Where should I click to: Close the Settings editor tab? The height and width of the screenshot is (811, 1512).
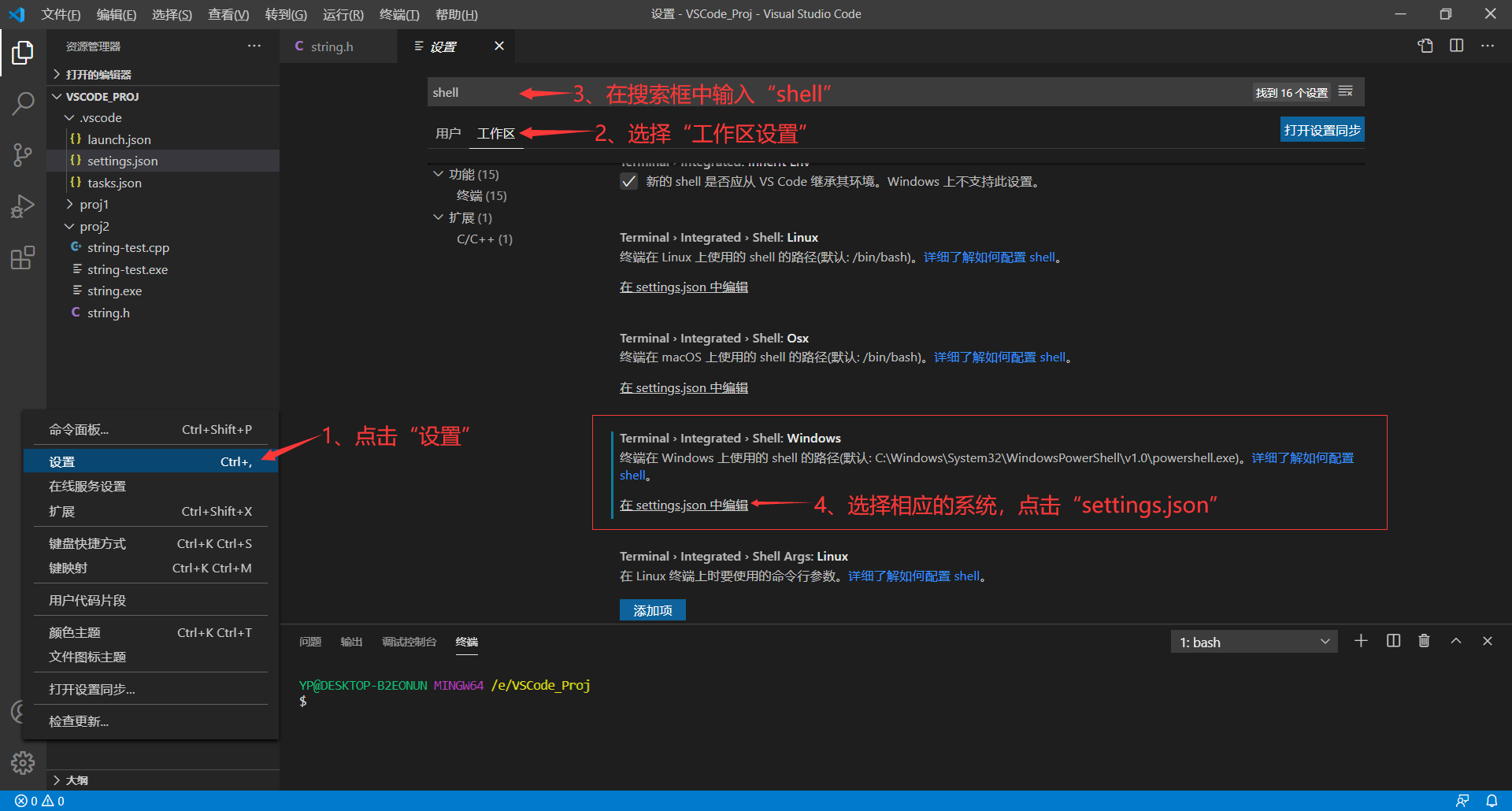click(x=499, y=46)
